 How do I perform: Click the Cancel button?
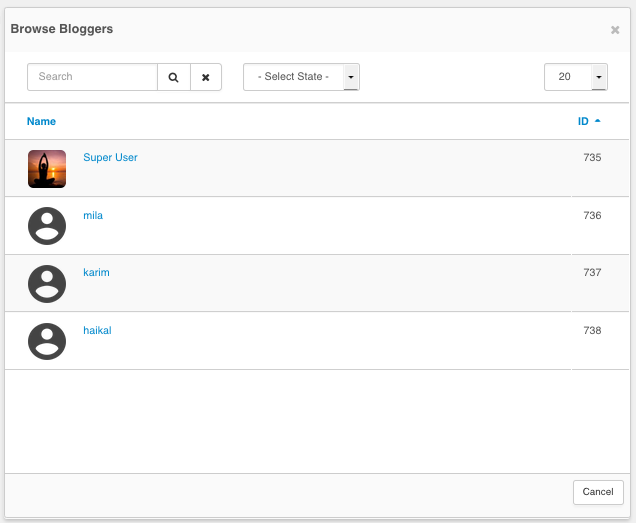(x=598, y=492)
